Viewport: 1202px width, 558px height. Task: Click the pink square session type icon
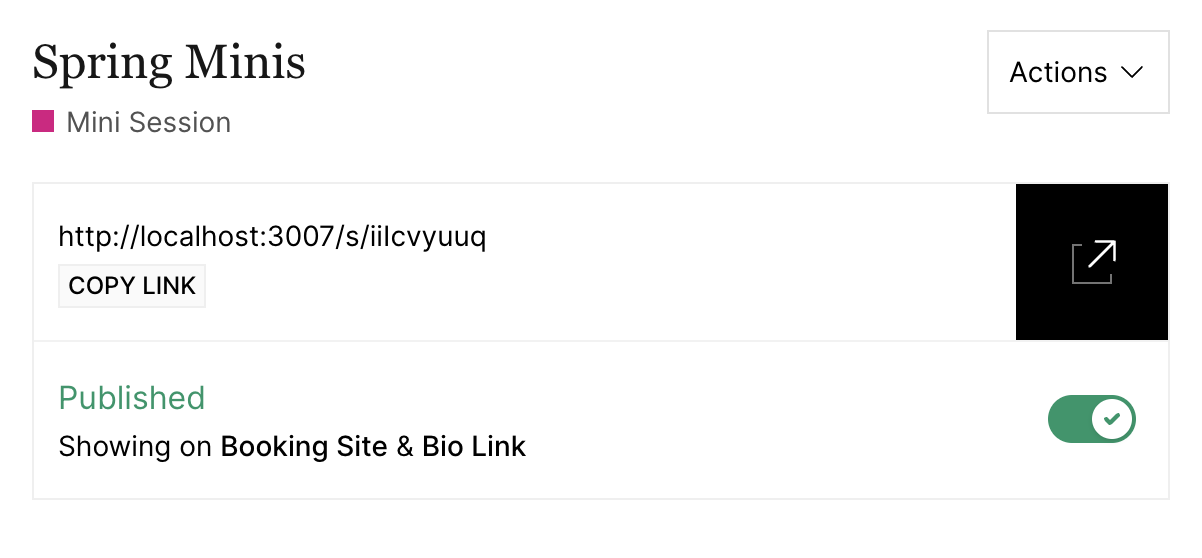coord(43,122)
